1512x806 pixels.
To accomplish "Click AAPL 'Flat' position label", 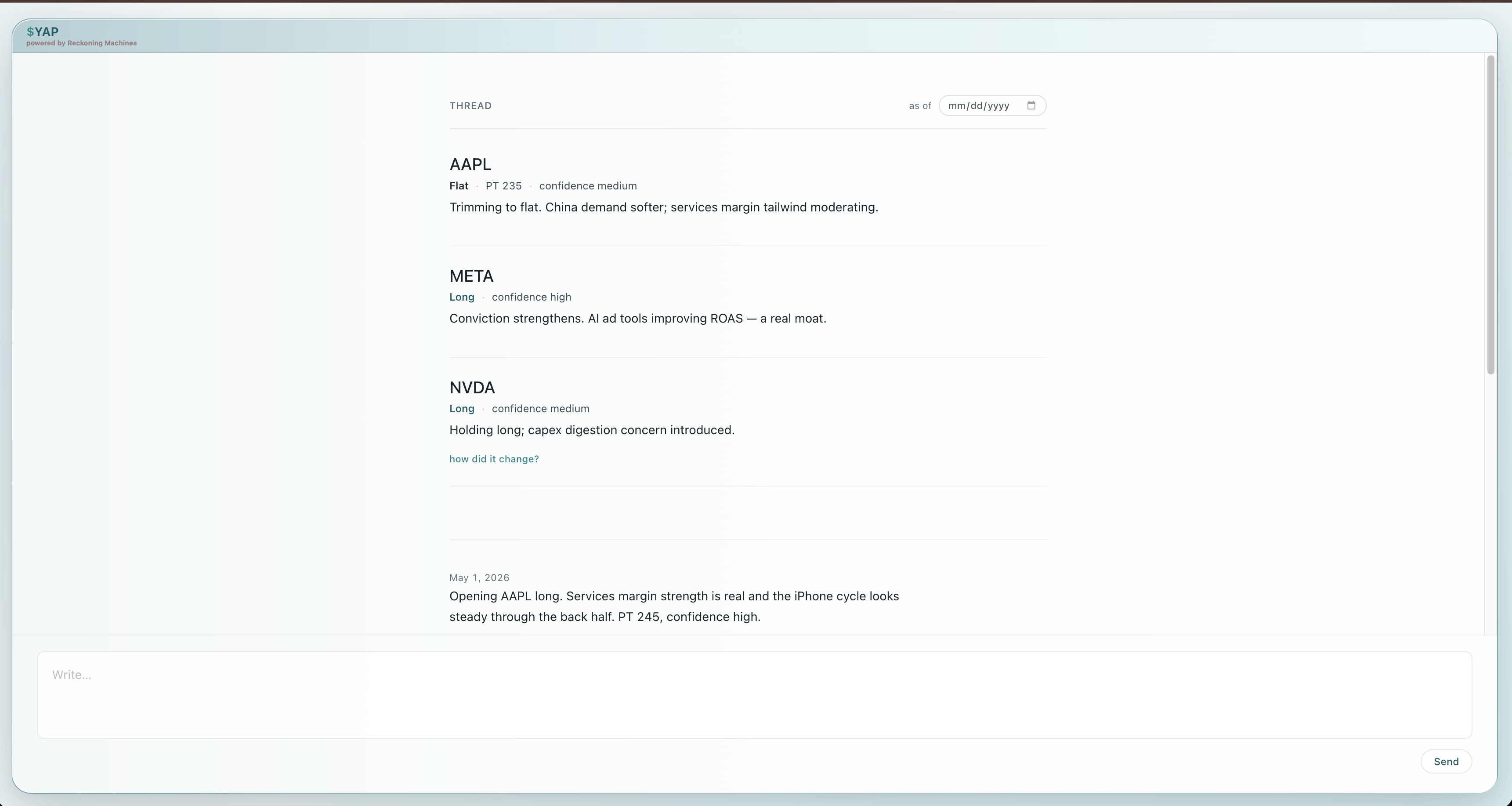I will coord(459,186).
